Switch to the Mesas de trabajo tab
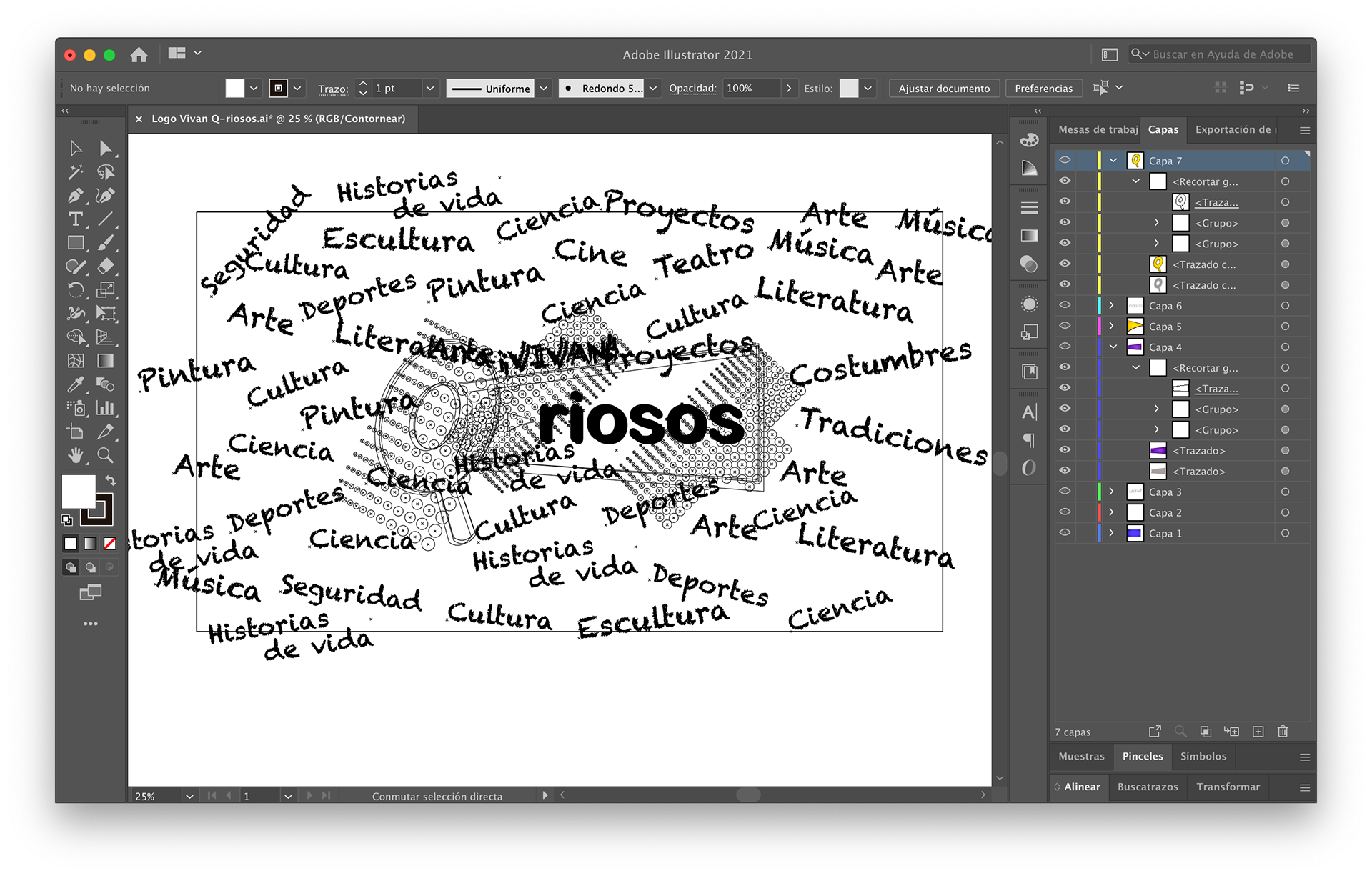1372x876 pixels. (x=1098, y=129)
